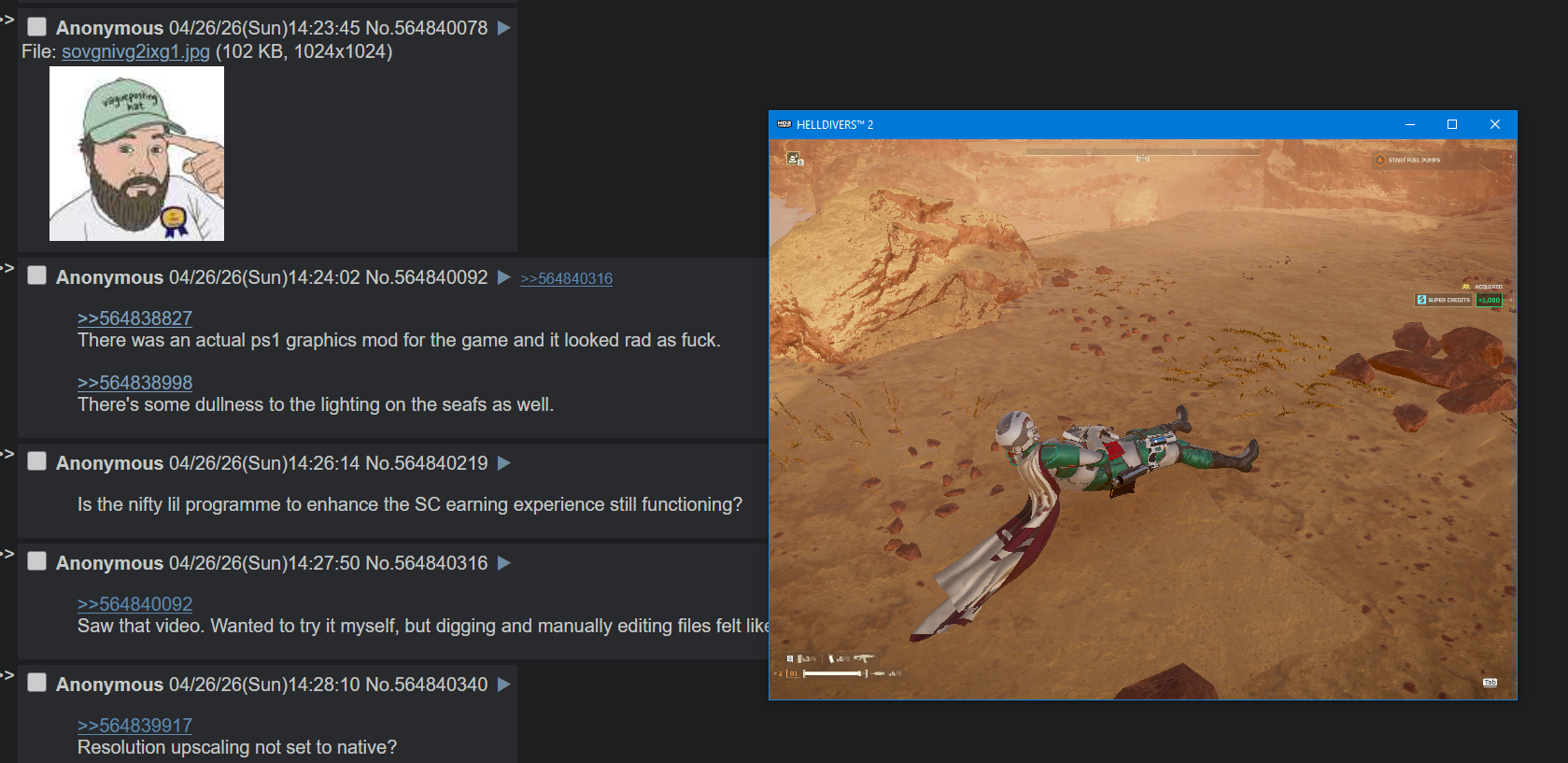
Task: Click the compass bar in the game HUD
Action: [1142, 152]
